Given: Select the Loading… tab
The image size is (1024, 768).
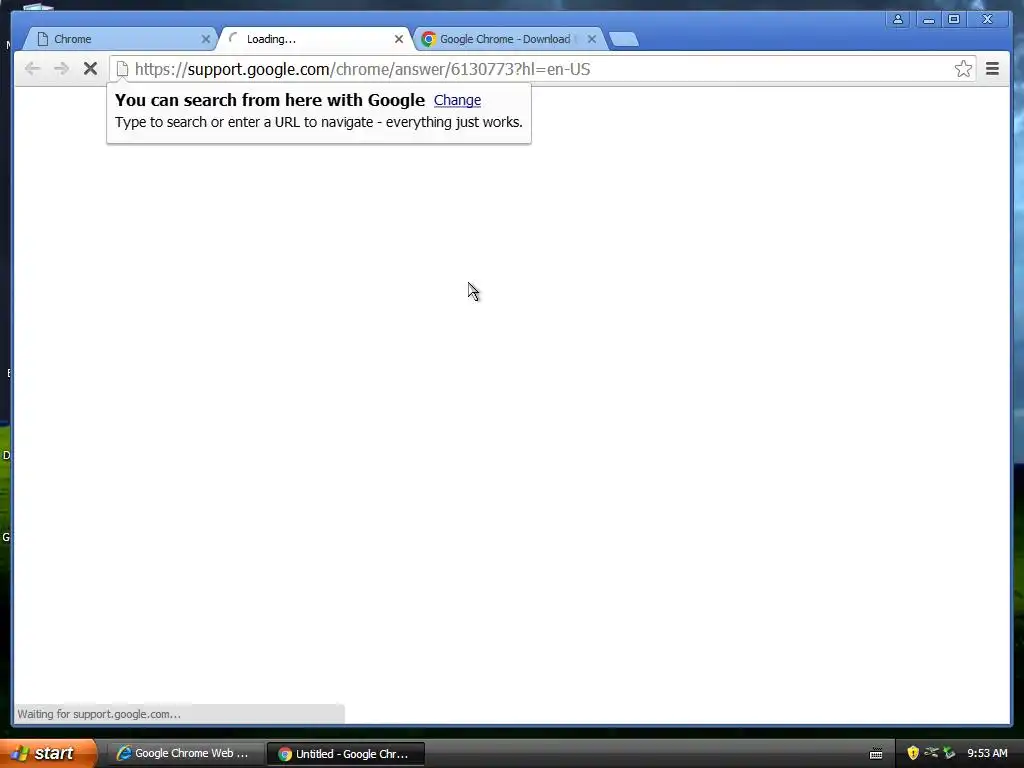Looking at the screenshot, I should point(313,39).
